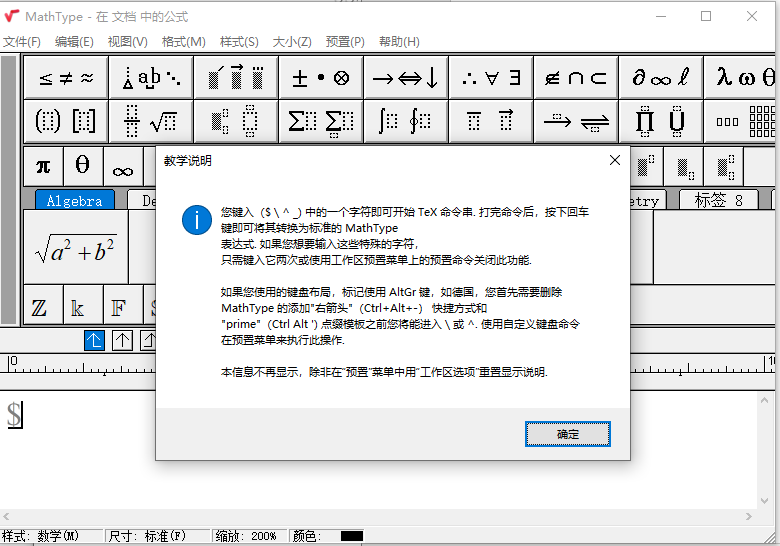
Task: Open the relational symbols palette (≤ ≠ ≈)
Action: pos(66,78)
